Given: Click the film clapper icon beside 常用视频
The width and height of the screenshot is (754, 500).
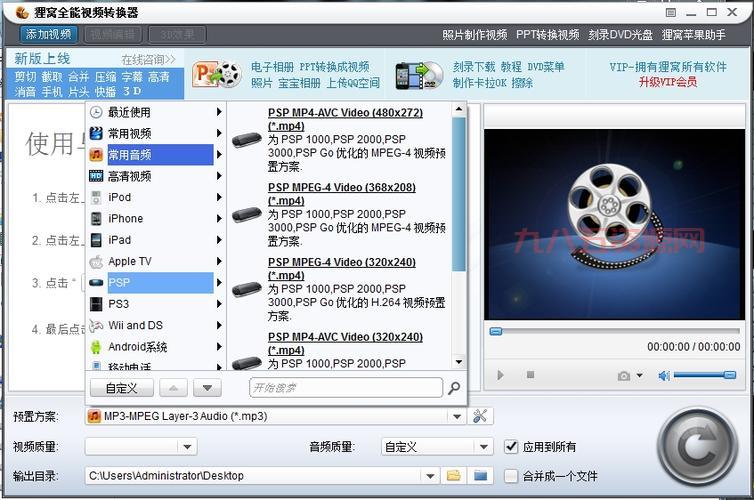Looking at the screenshot, I should 96,133.
